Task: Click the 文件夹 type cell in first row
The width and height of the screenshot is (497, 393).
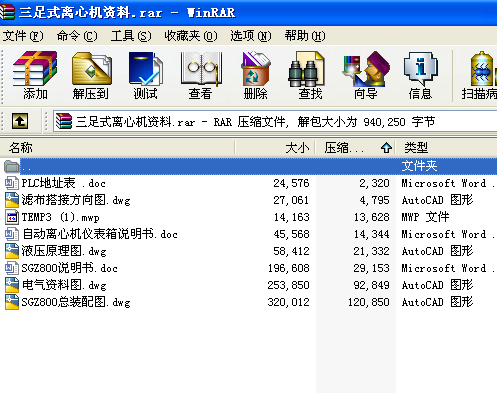Action: click(419, 166)
